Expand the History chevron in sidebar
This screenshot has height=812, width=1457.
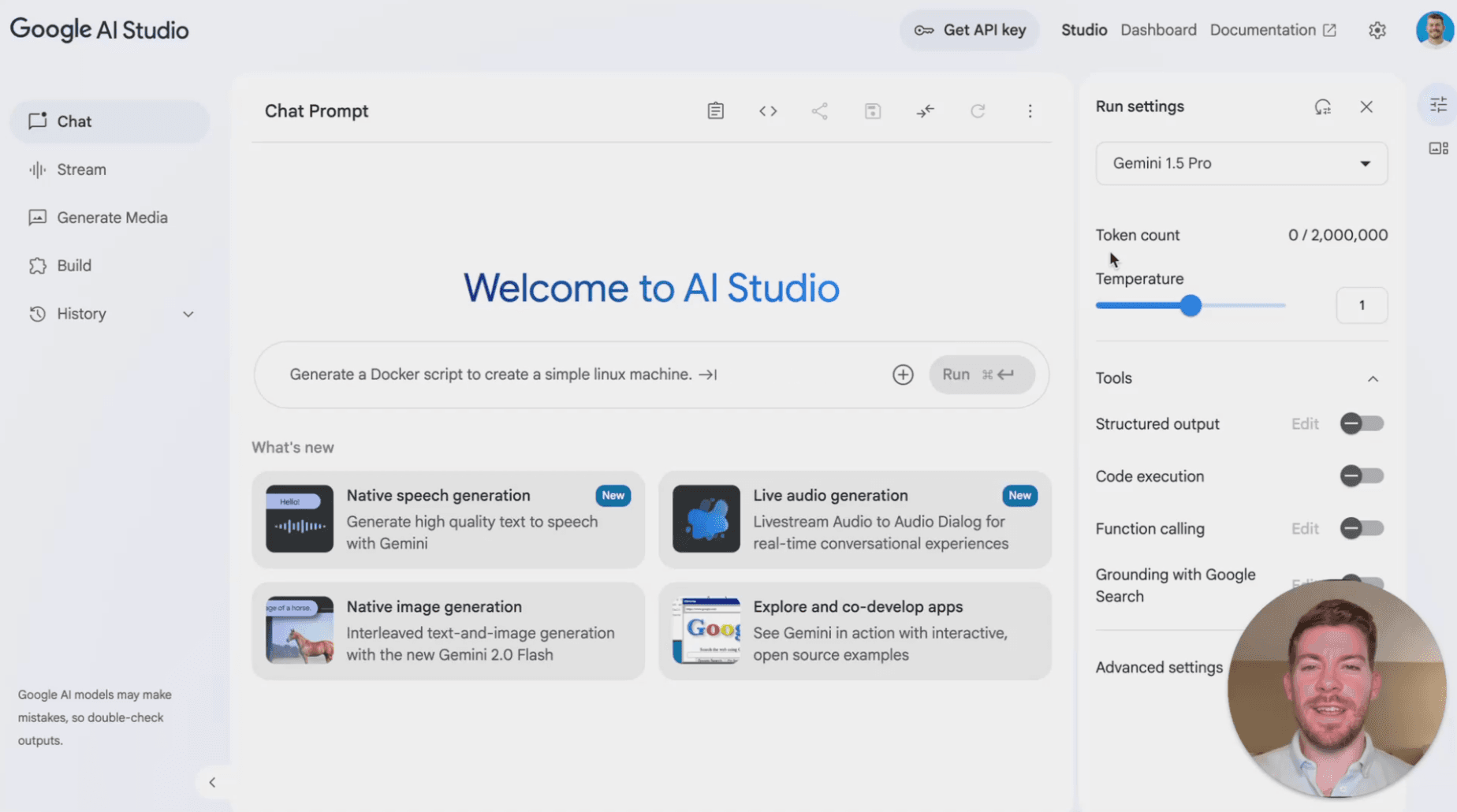tap(188, 314)
